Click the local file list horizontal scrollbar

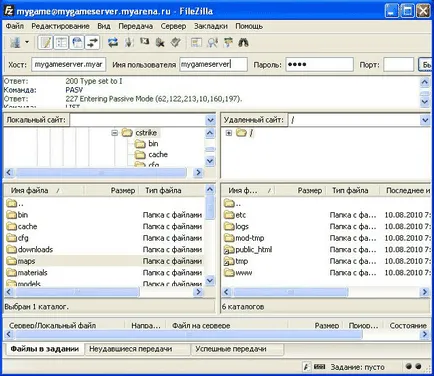pyautogui.click(x=77, y=292)
